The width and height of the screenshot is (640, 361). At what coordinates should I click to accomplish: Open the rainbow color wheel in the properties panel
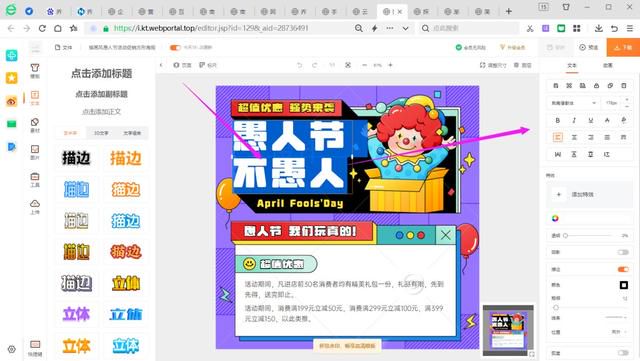[x=555, y=218]
